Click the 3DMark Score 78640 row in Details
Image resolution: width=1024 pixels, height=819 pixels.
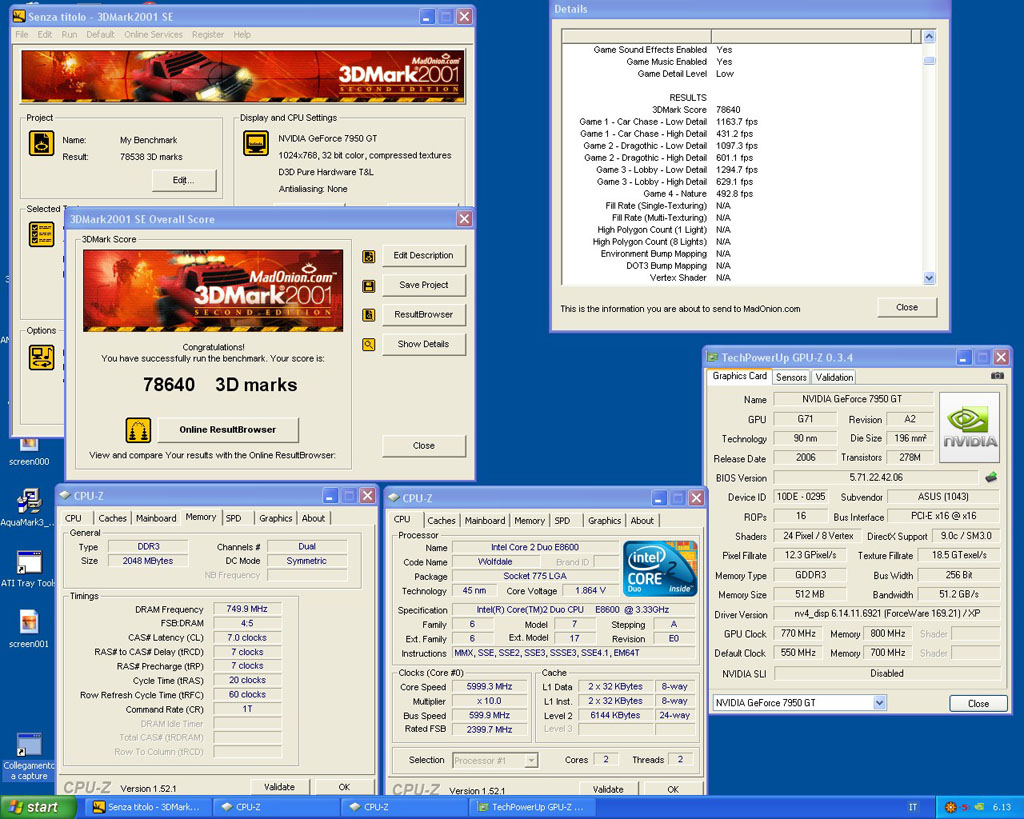[x=696, y=110]
